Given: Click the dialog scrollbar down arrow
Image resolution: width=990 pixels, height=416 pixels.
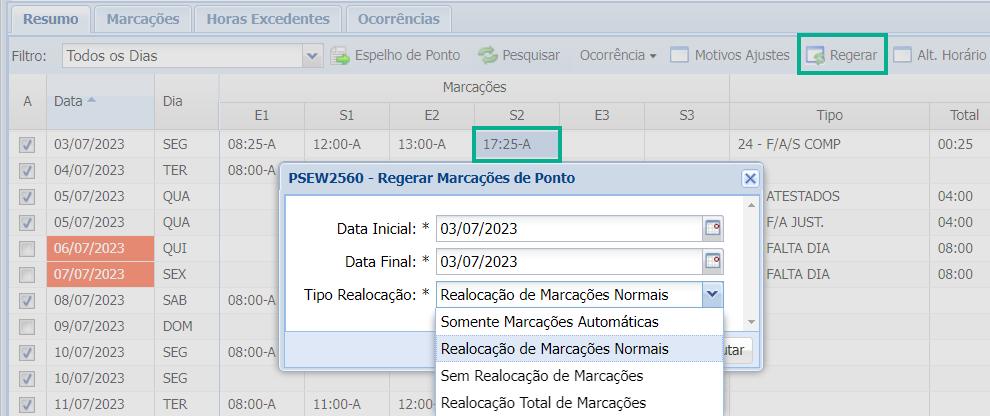Looking at the screenshot, I should point(750,322).
